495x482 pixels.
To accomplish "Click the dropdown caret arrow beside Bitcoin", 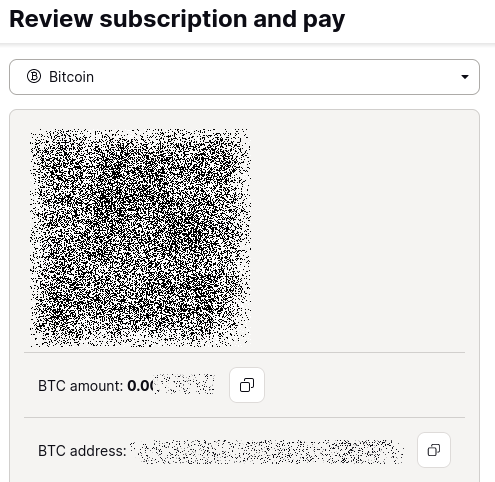I will tap(465, 77).
